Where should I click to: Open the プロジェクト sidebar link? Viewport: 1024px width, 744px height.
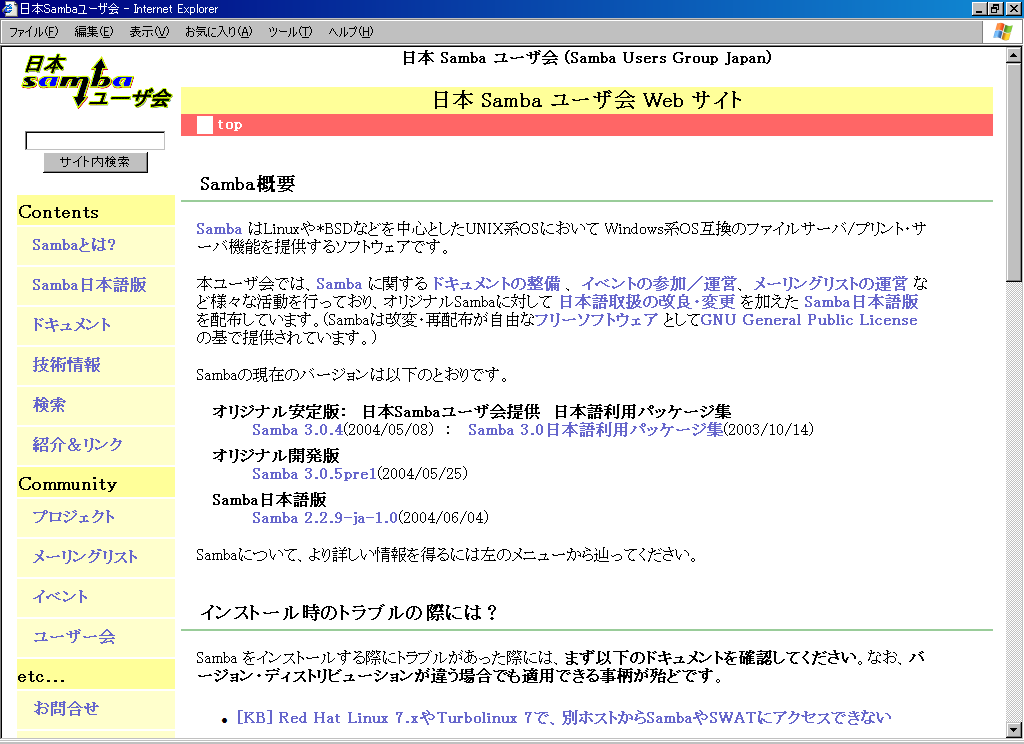(74, 517)
